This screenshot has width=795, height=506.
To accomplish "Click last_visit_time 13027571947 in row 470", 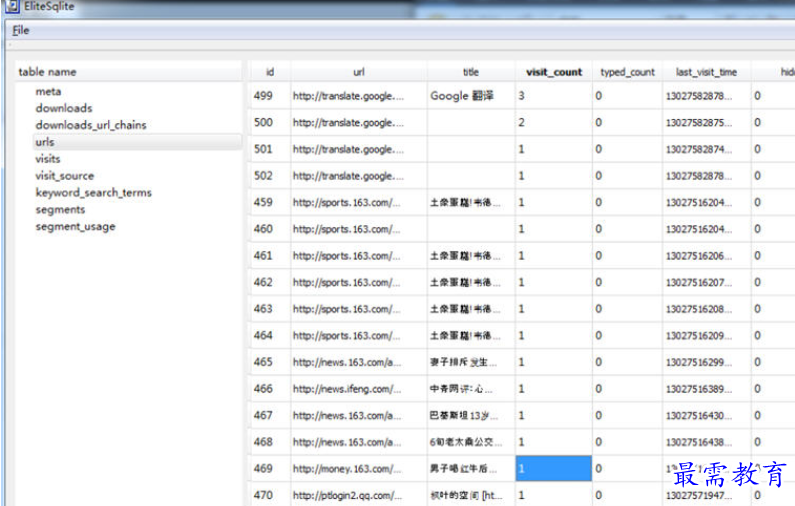I will tap(706, 495).
